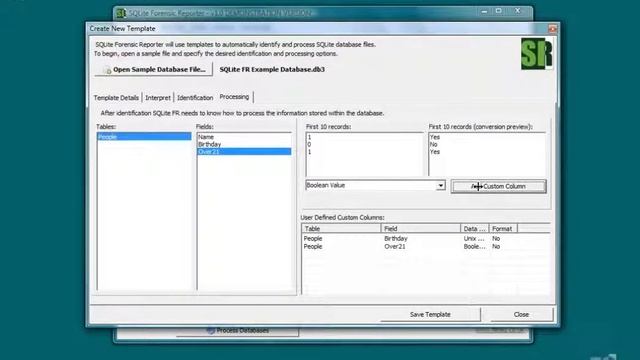
Task: Click Save Template button
Action: point(430,314)
